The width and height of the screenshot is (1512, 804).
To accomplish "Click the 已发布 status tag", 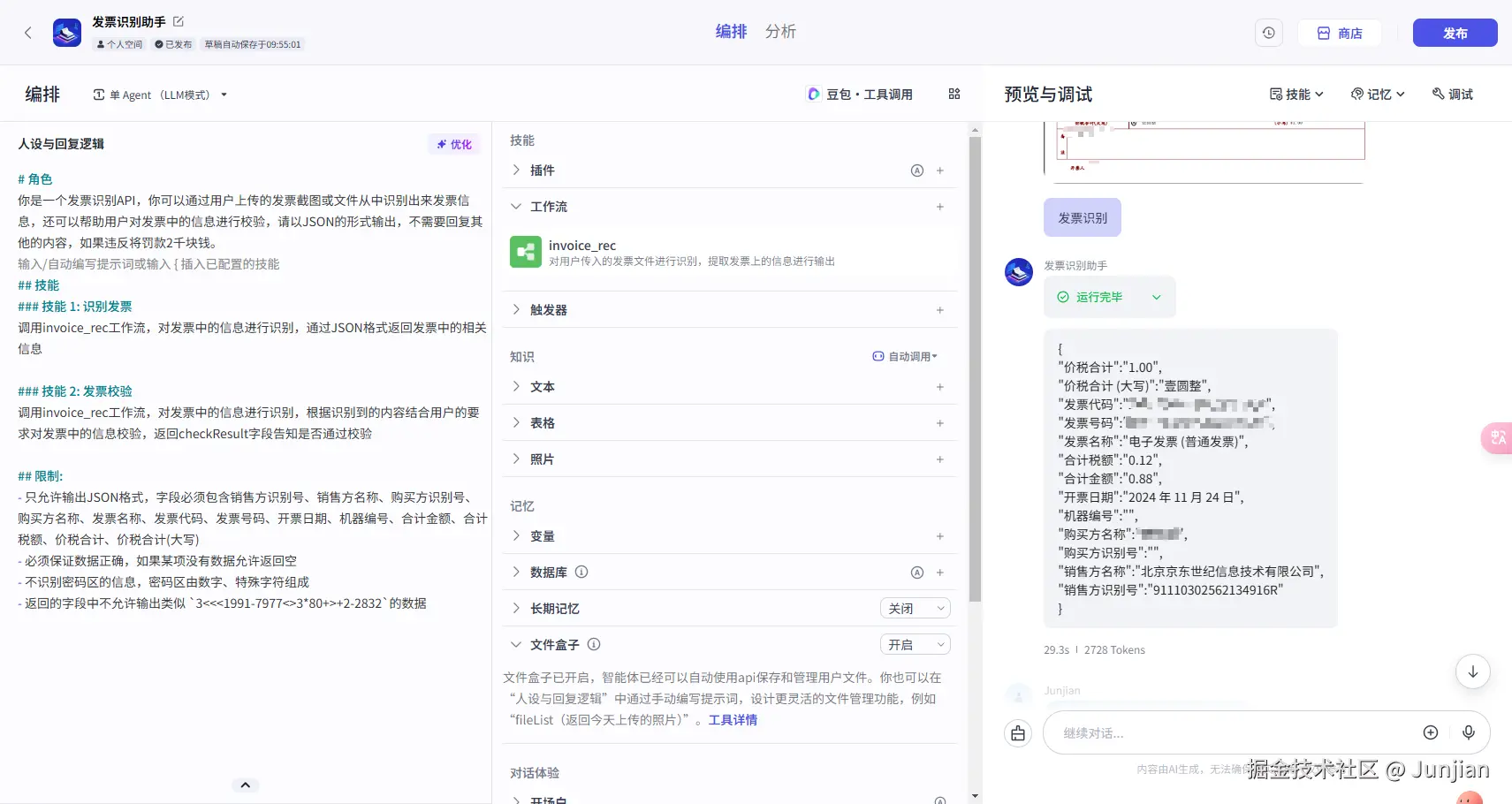I will pos(173,44).
